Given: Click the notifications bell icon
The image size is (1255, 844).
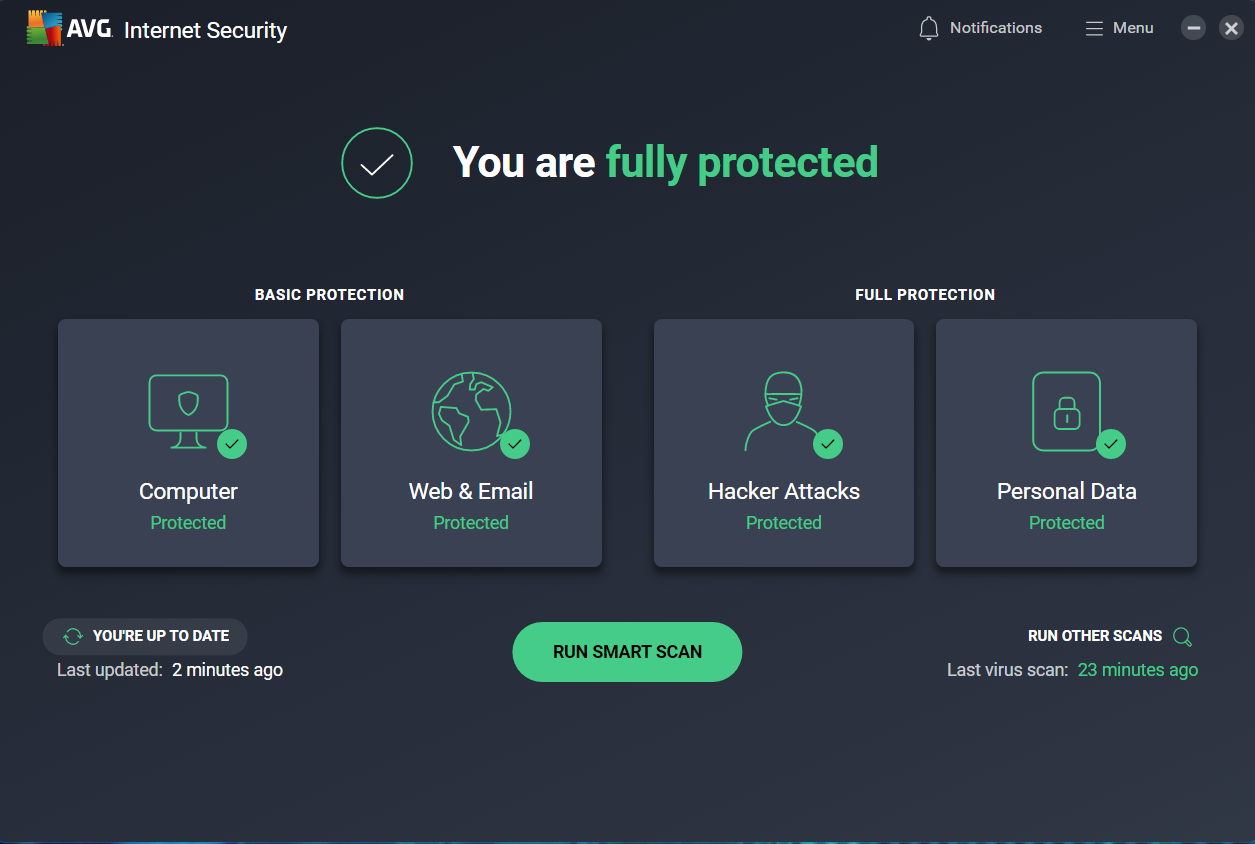Looking at the screenshot, I should (x=929, y=29).
